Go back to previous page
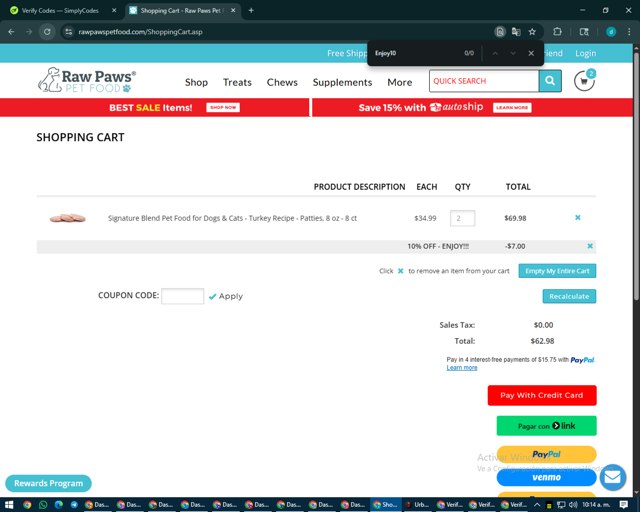640x512 pixels. click(x=11, y=32)
